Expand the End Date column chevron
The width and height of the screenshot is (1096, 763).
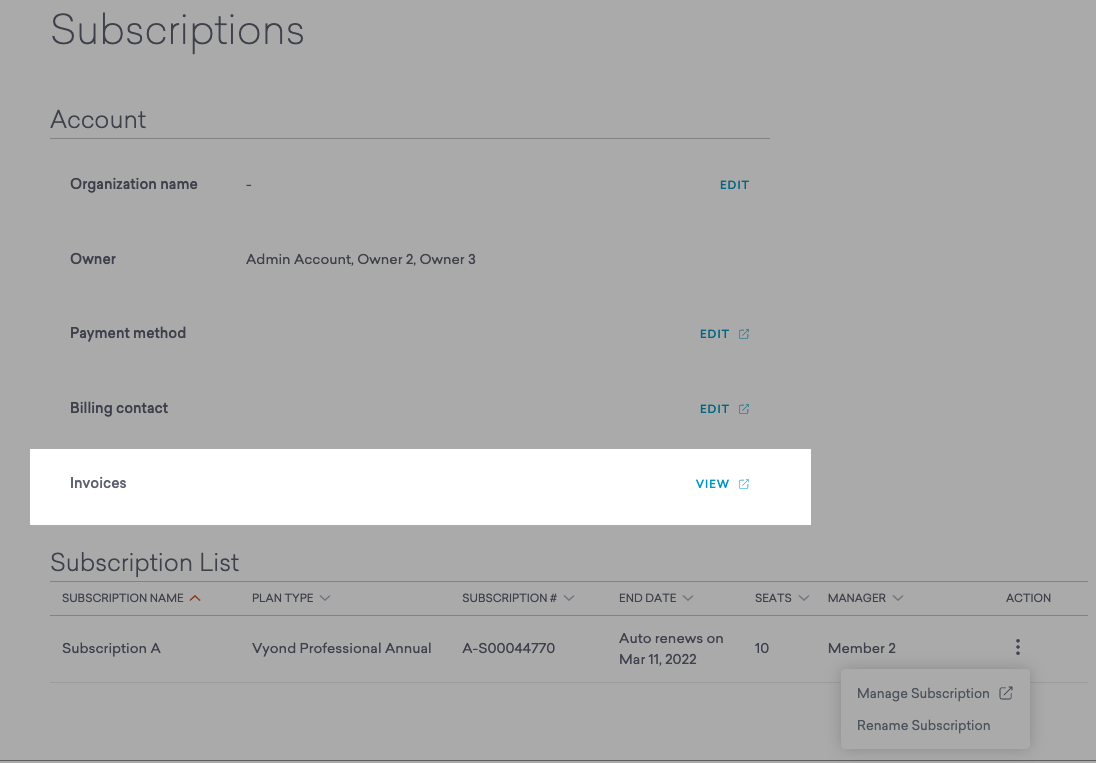(x=687, y=598)
